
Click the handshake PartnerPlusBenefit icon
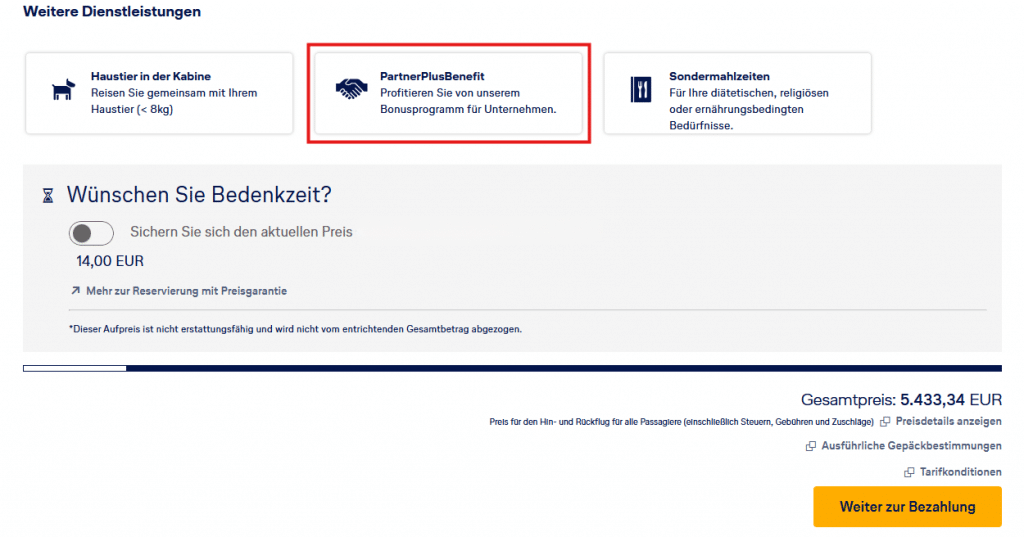click(351, 88)
